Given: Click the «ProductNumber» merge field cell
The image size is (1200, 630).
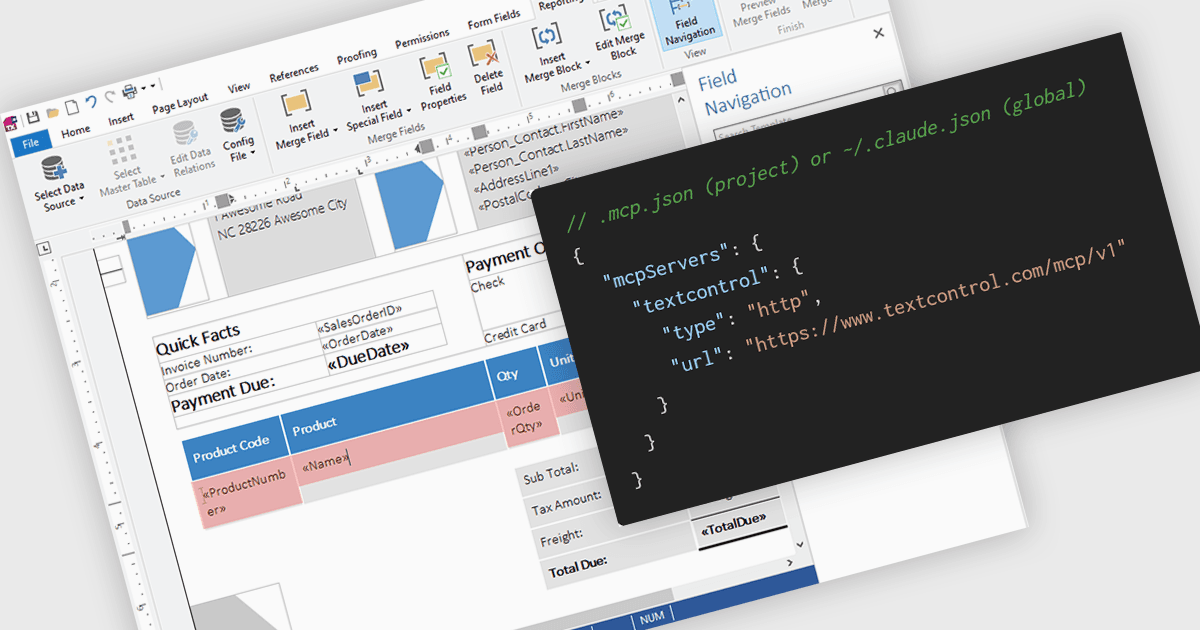Looking at the screenshot, I should pos(247,492).
